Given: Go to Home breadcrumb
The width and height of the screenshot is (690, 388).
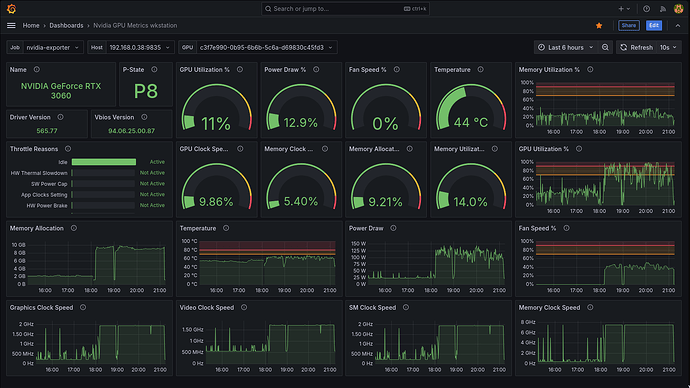Looking at the screenshot, I should [31, 26].
